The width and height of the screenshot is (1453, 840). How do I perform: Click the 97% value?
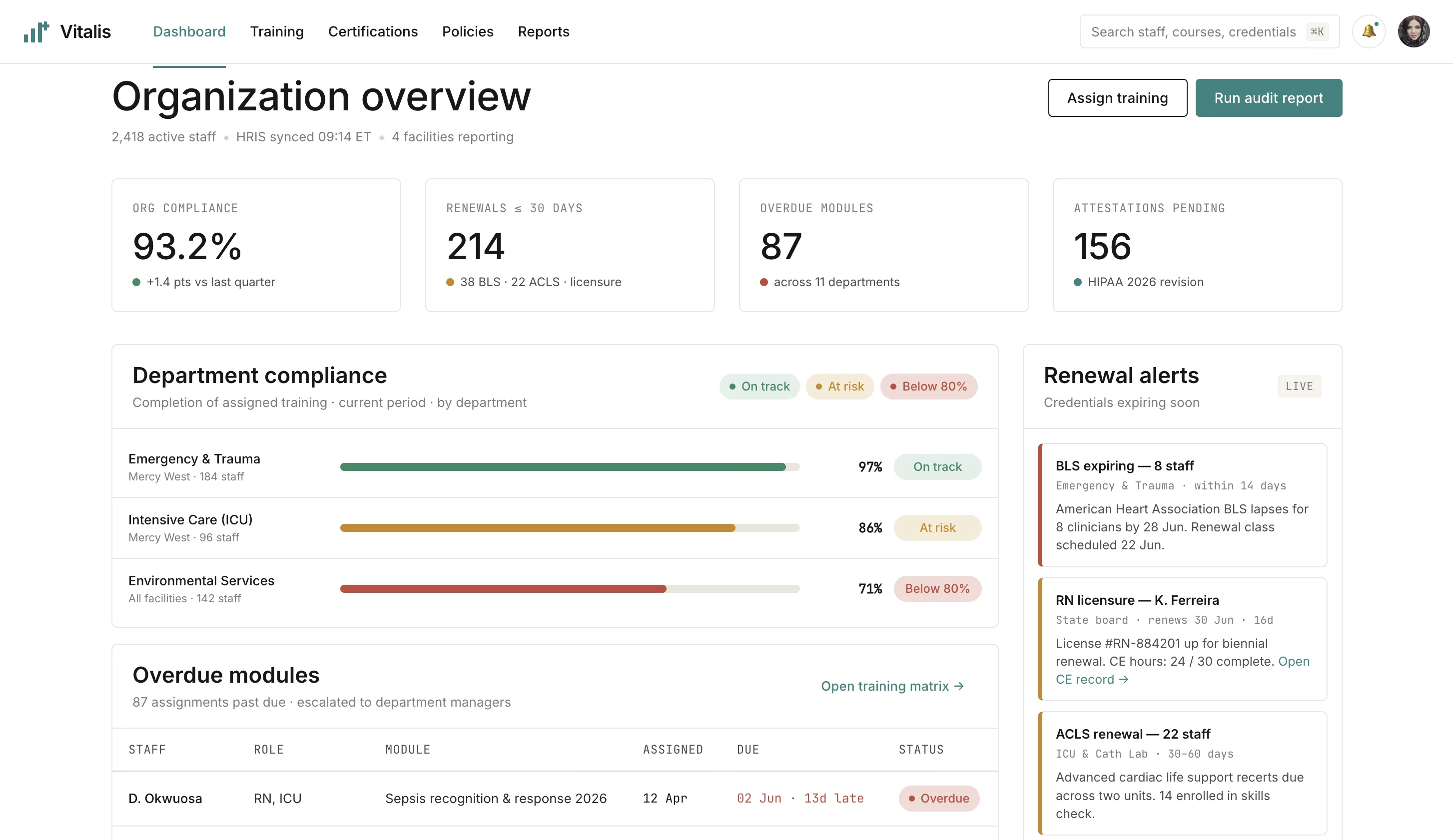tap(870, 467)
